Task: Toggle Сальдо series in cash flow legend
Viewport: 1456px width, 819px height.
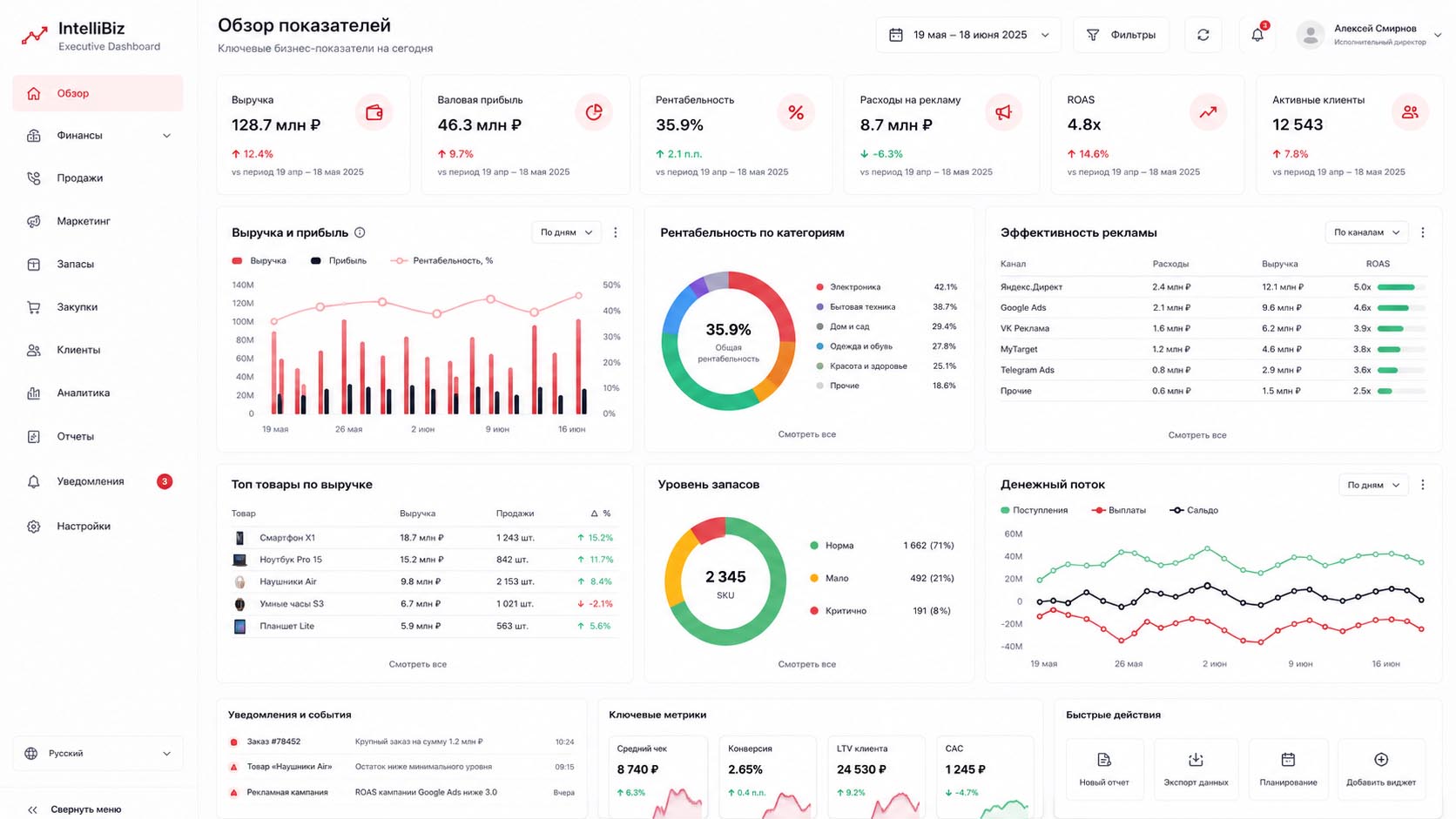Action: click(x=1194, y=510)
